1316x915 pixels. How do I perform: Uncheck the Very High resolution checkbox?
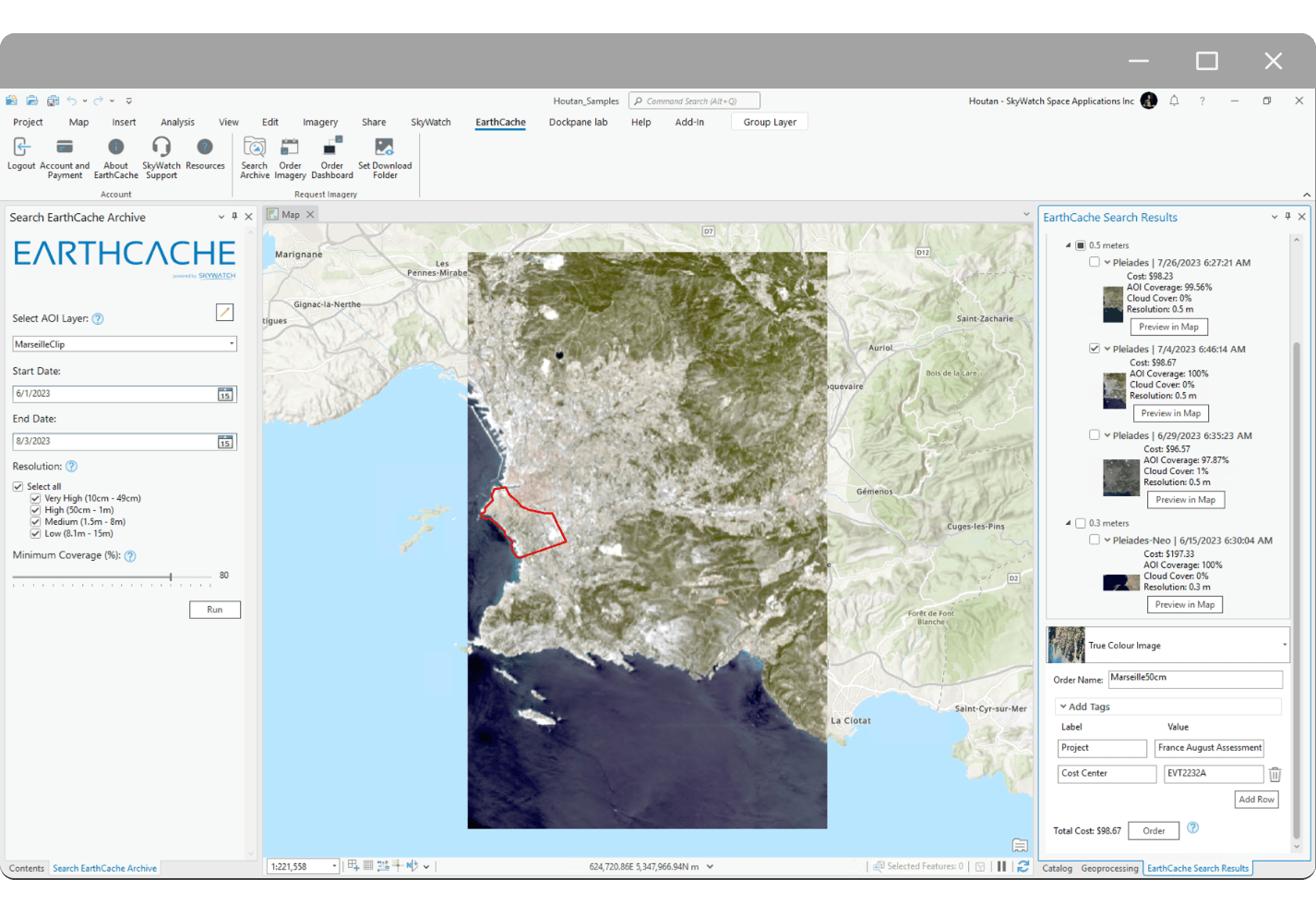[36, 499]
